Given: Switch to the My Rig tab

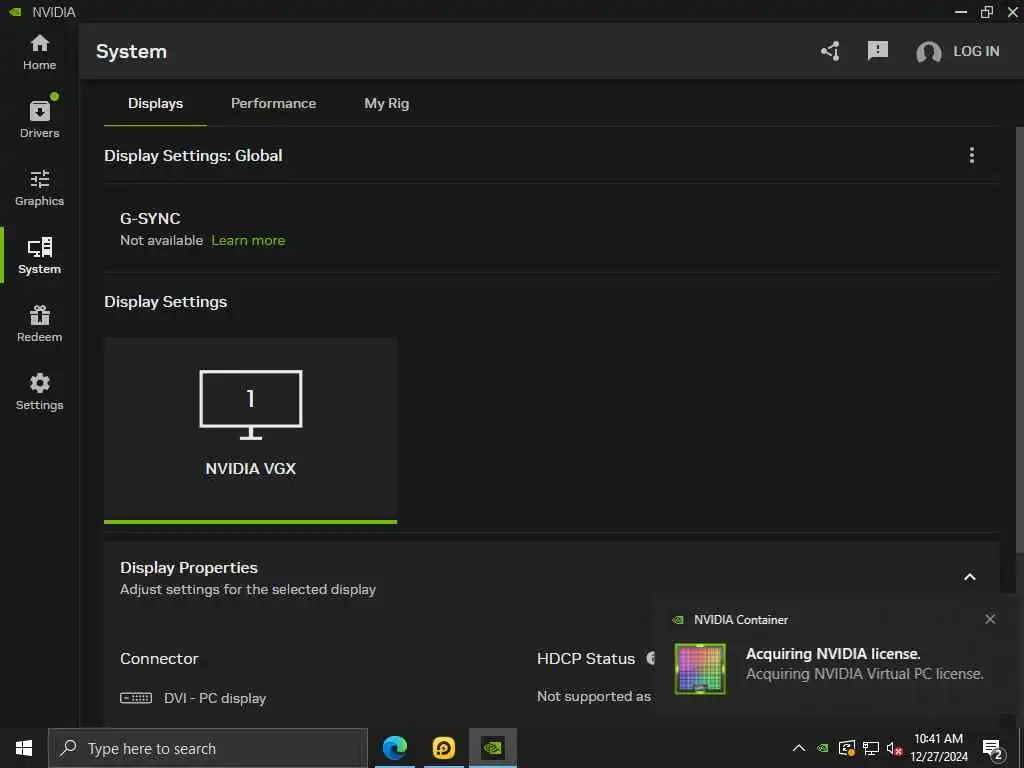Looking at the screenshot, I should (387, 103).
